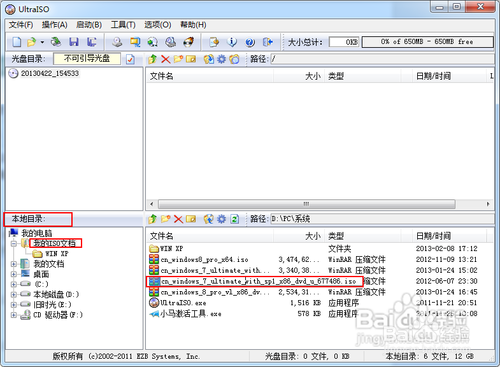Click the Save As toolbar icon
Screen dimensions: 500x367
click(x=91, y=42)
